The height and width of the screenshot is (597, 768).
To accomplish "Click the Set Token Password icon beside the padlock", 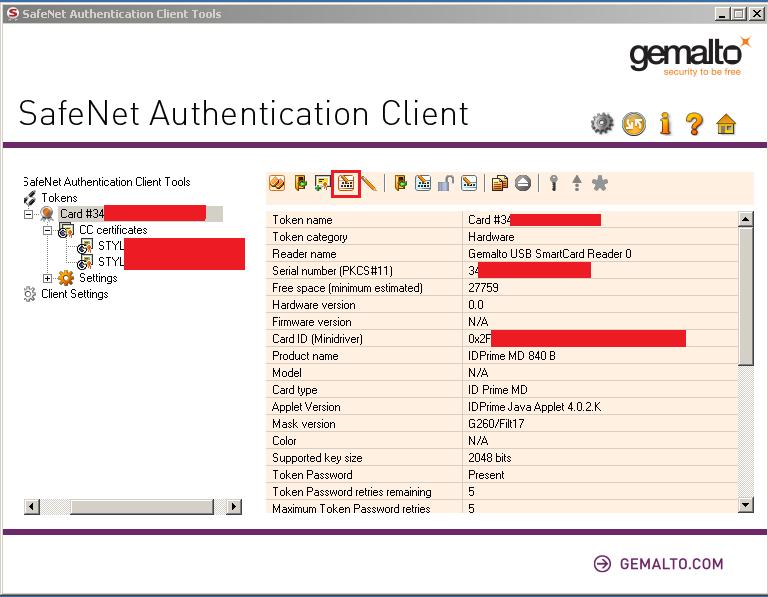I will pos(469,183).
